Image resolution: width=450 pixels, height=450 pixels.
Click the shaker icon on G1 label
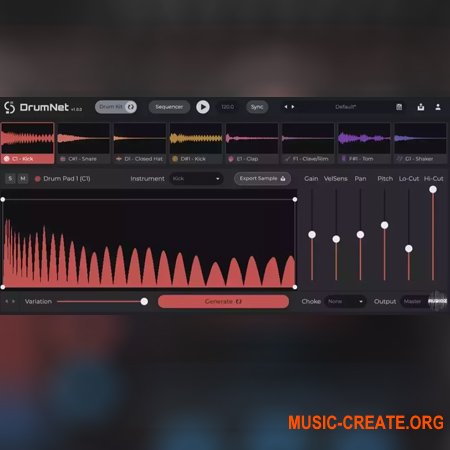coord(399,159)
